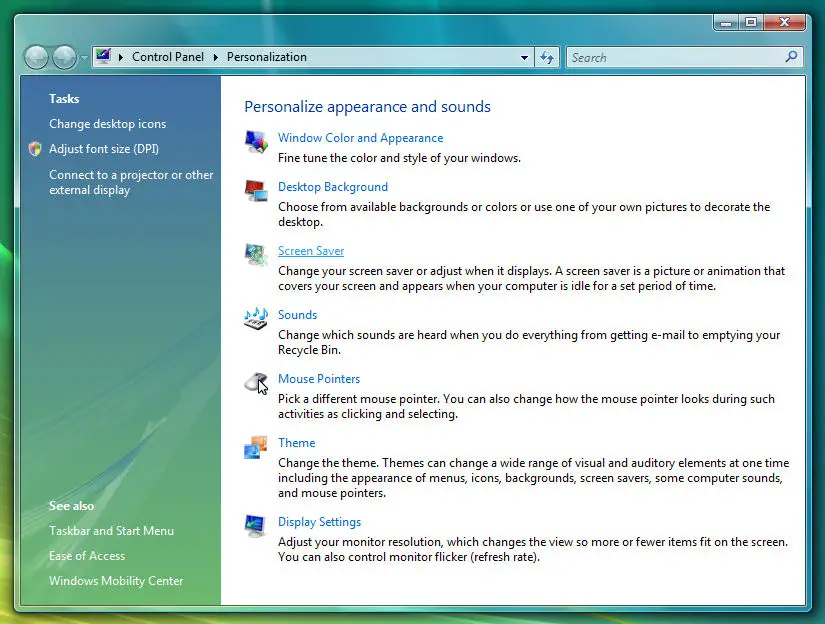Close the Personalization window

tap(784, 23)
